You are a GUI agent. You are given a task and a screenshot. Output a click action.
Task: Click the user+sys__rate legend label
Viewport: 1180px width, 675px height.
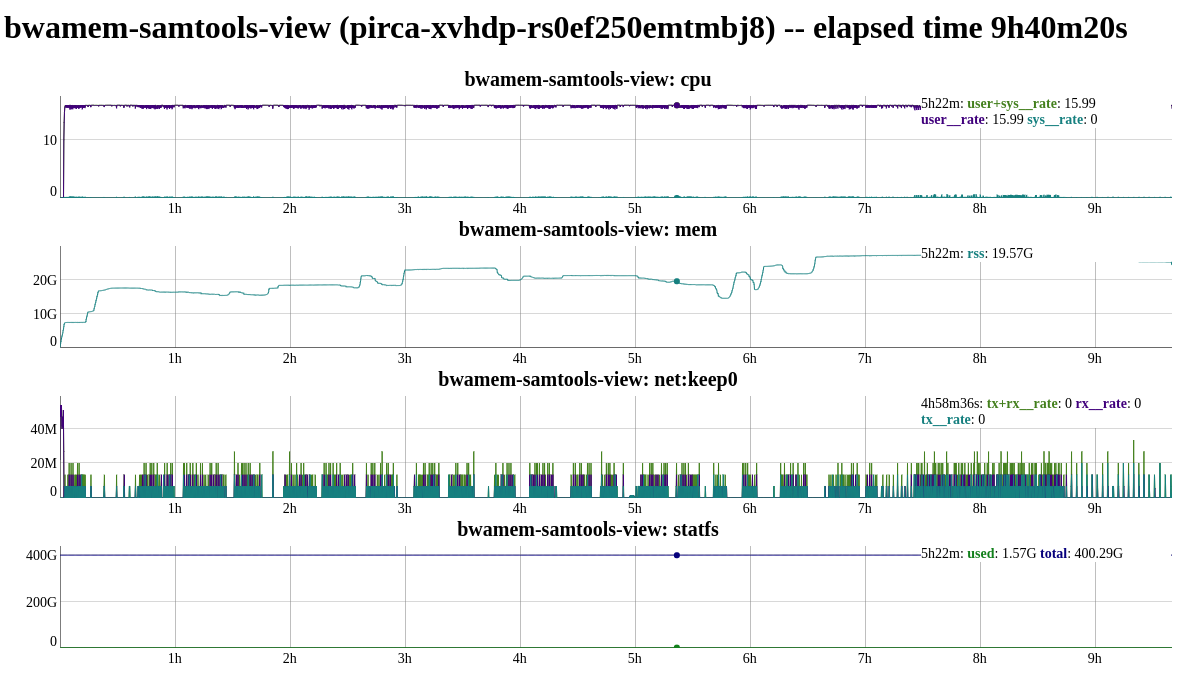pyautogui.click(x=1012, y=104)
